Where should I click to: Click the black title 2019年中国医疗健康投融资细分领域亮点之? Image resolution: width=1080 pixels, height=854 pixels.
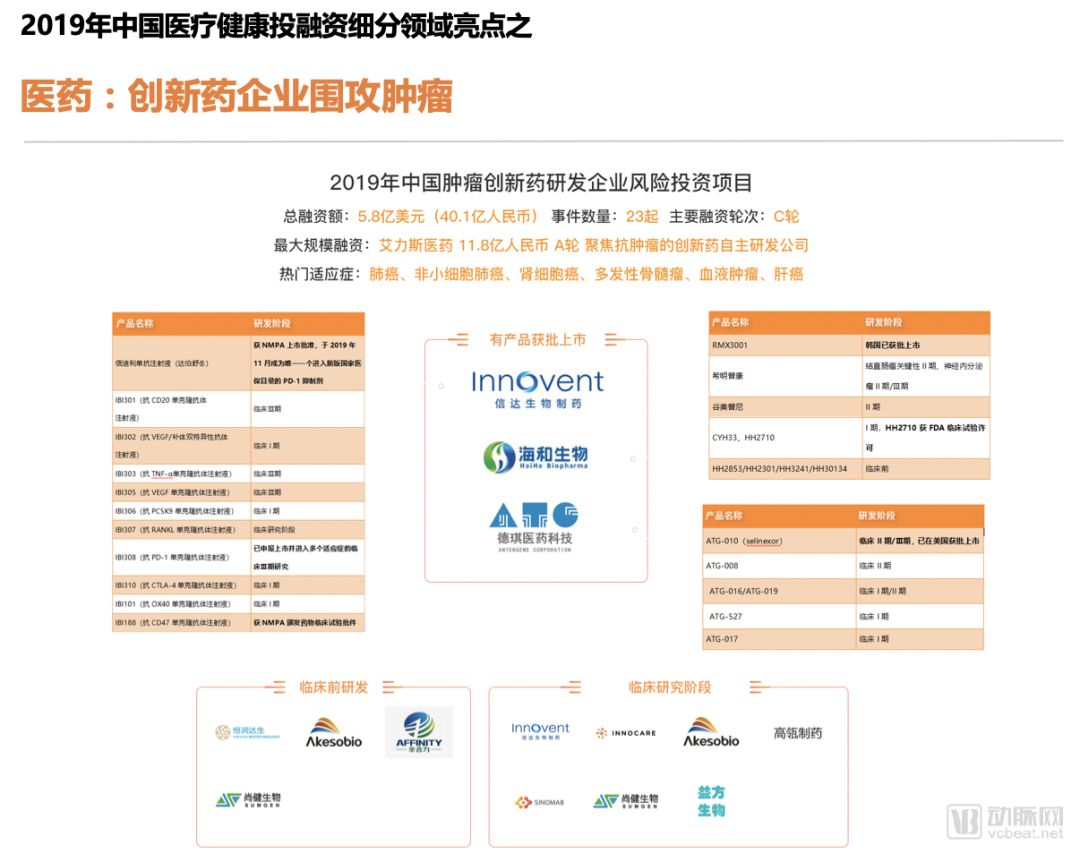click(276, 26)
